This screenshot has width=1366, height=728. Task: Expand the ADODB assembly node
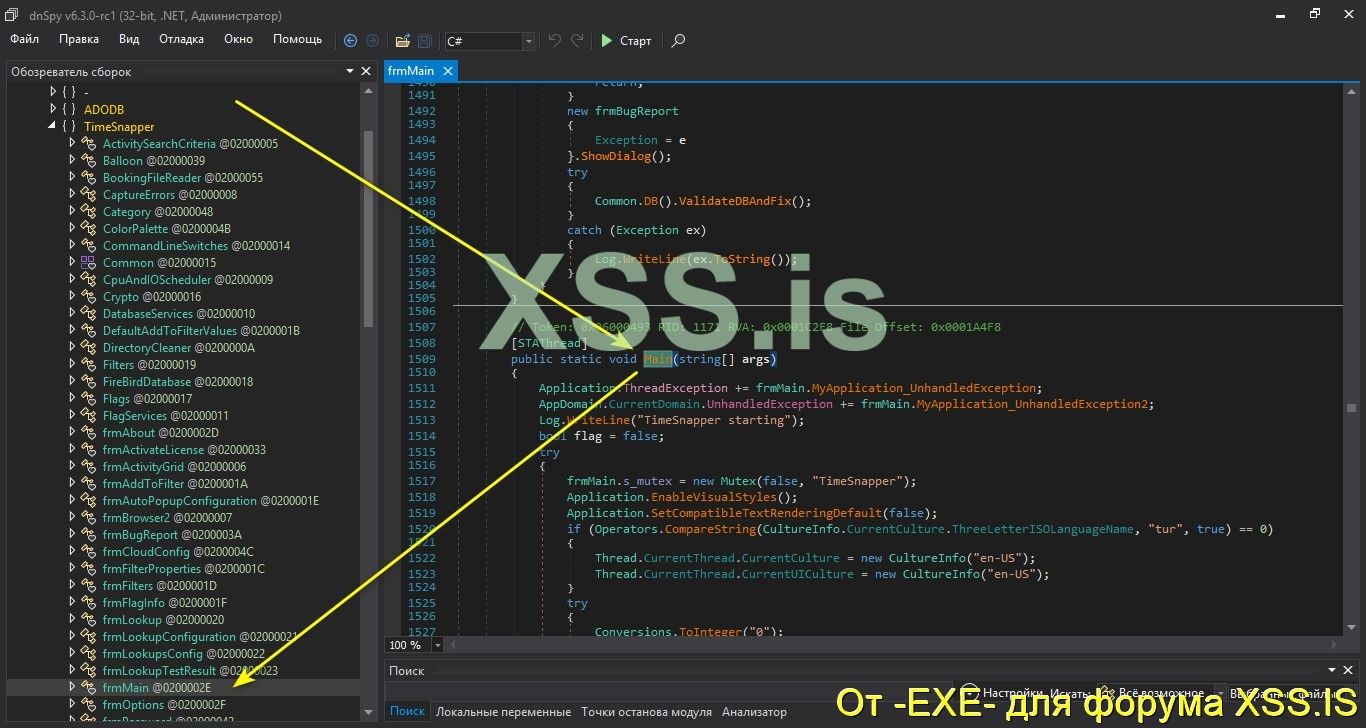pos(53,109)
